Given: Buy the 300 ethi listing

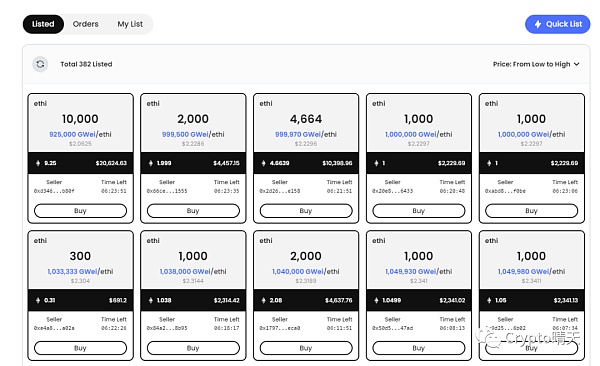Looking at the screenshot, I should click(80, 348).
